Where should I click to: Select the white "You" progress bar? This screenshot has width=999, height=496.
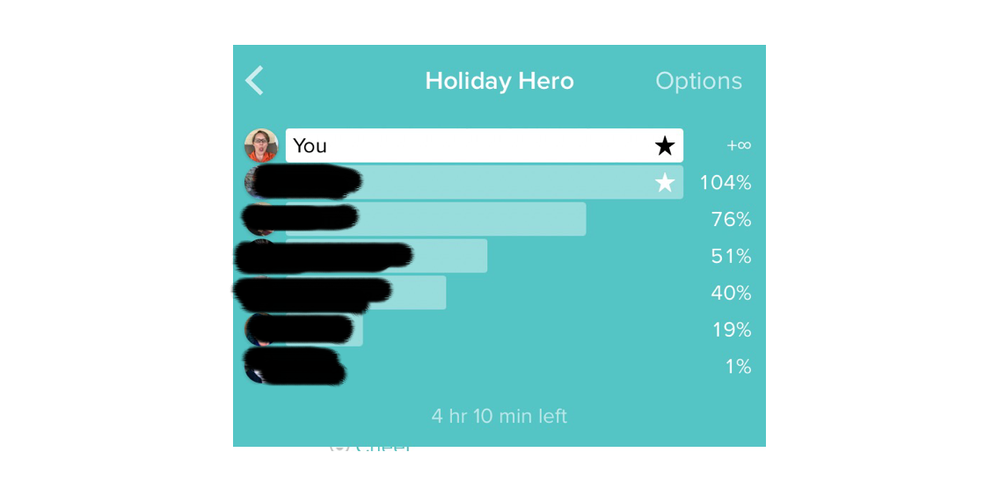click(x=484, y=145)
